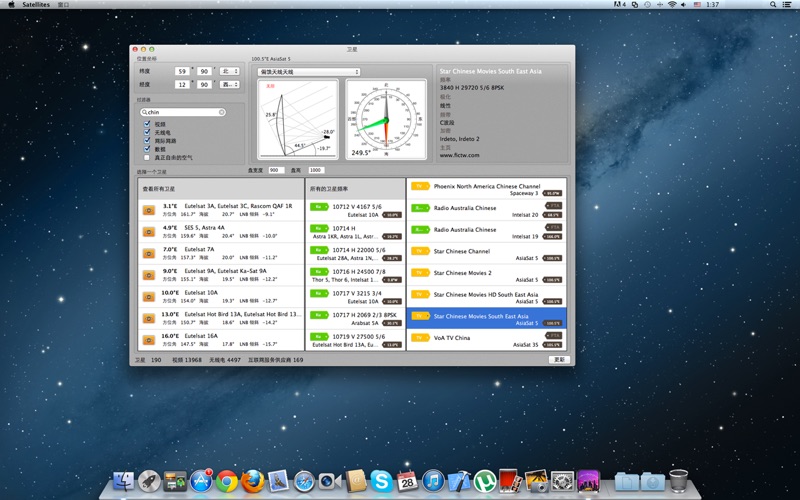Click FTA badge on VoA TV China row
Image resolution: width=800 pixels, height=500 pixels.
click(554, 335)
